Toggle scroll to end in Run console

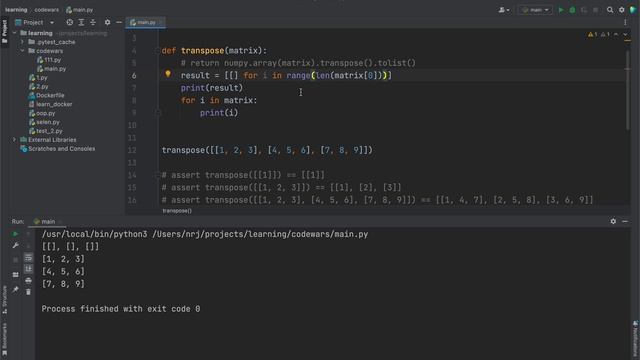click(28, 269)
